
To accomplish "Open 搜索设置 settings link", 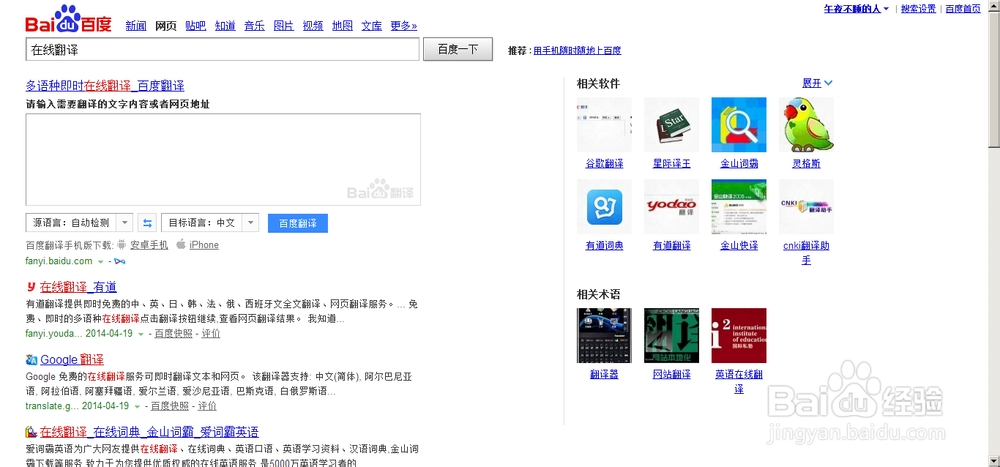I will 918,9.
